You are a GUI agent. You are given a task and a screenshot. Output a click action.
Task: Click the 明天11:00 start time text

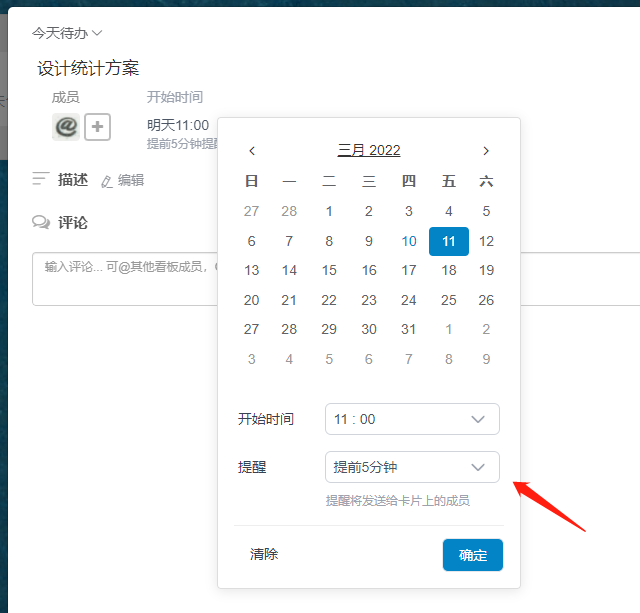178,125
